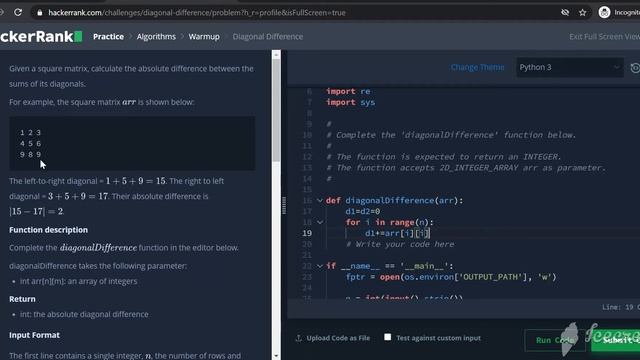Click the scrollbar up arrow in problem panel
The width and height of the screenshot is (640, 360).
[x=276, y=54]
